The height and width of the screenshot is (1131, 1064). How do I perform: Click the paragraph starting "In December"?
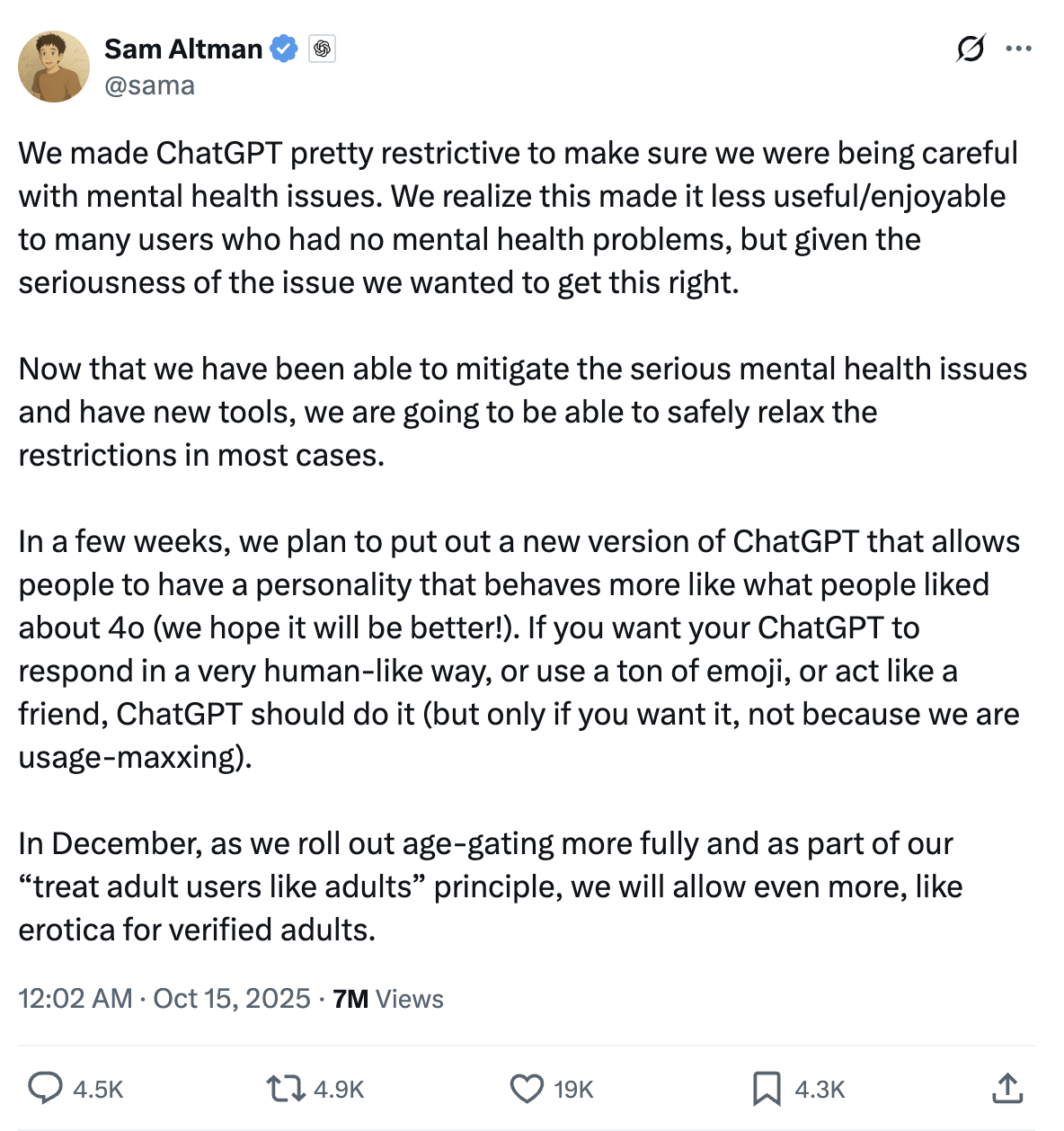tap(490, 886)
